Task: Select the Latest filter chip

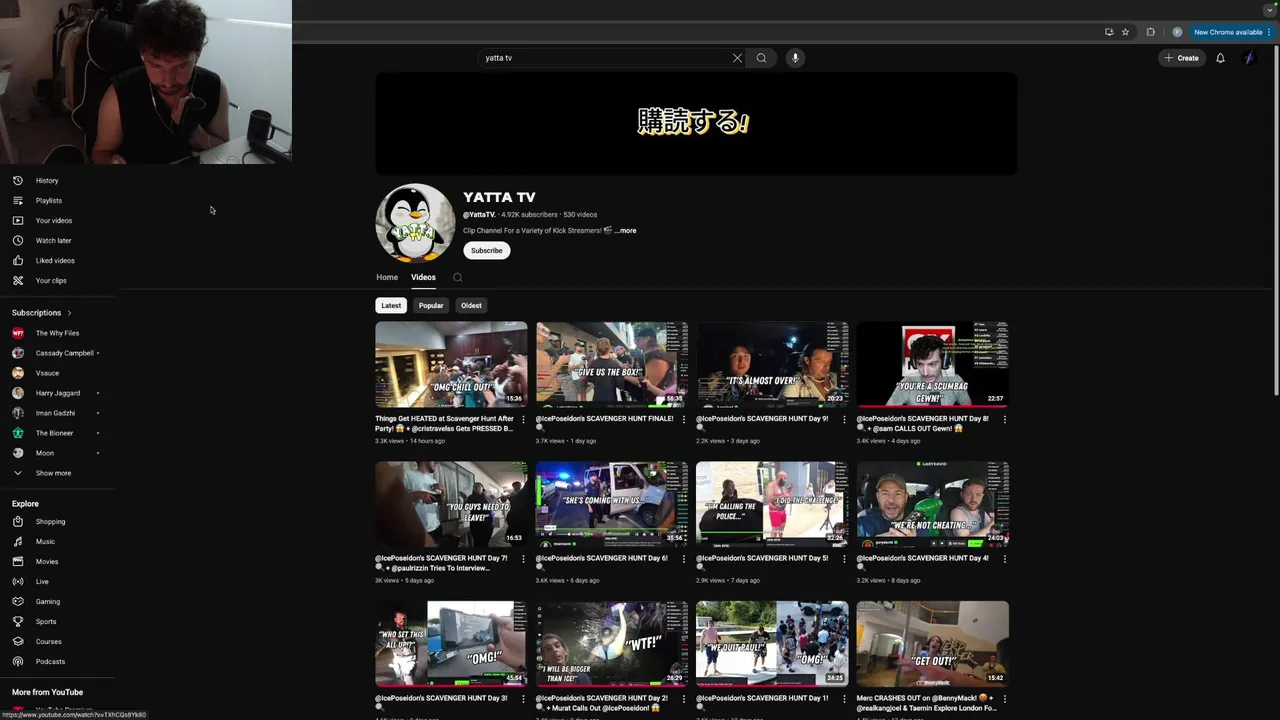Action: coord(391,306)
